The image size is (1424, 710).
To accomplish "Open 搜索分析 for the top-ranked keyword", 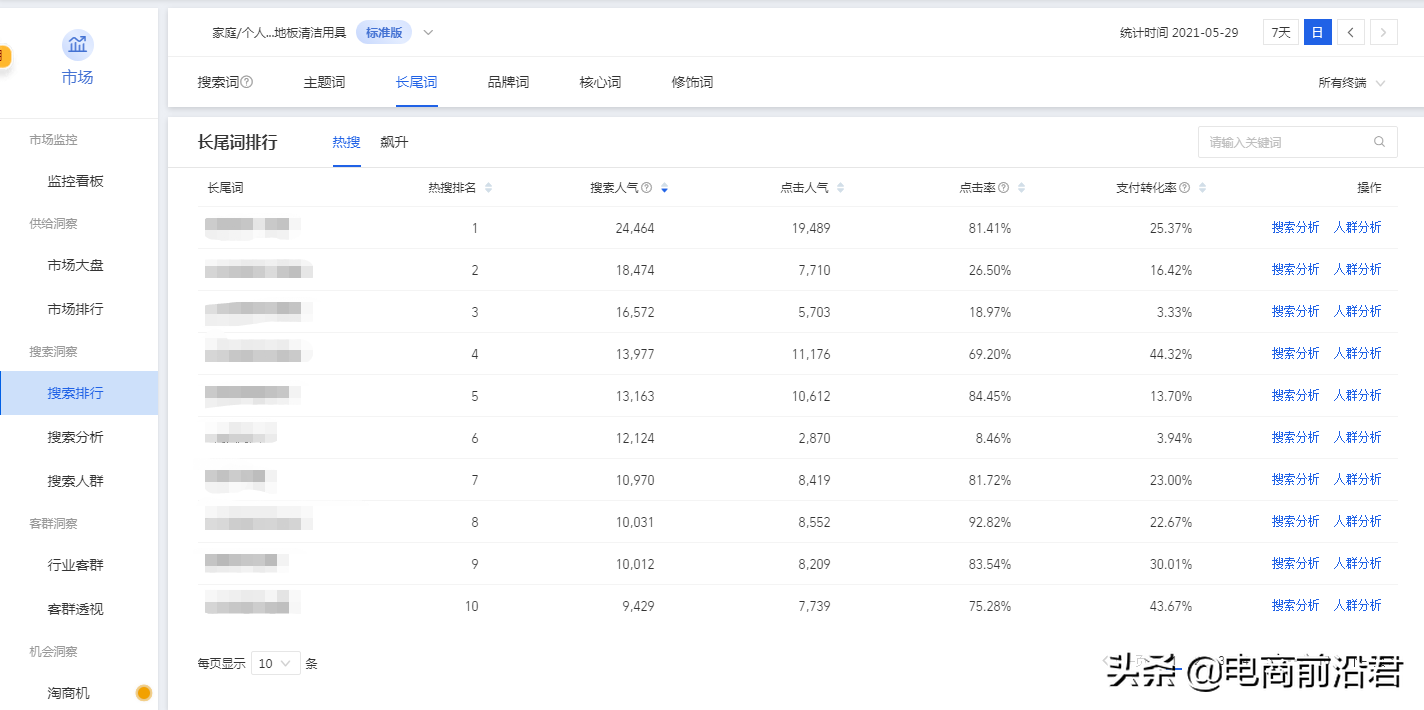I will click(1295, 227).
